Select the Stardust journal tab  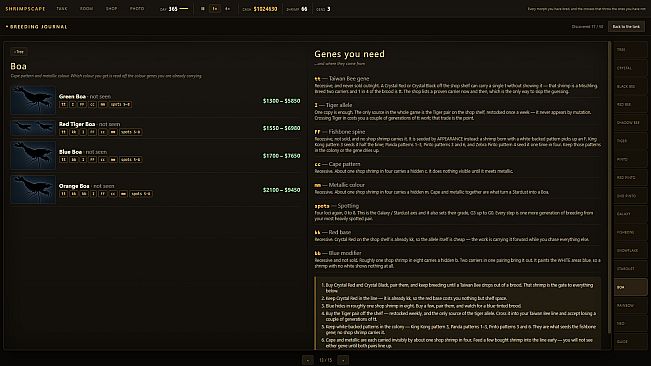point(630,269)
